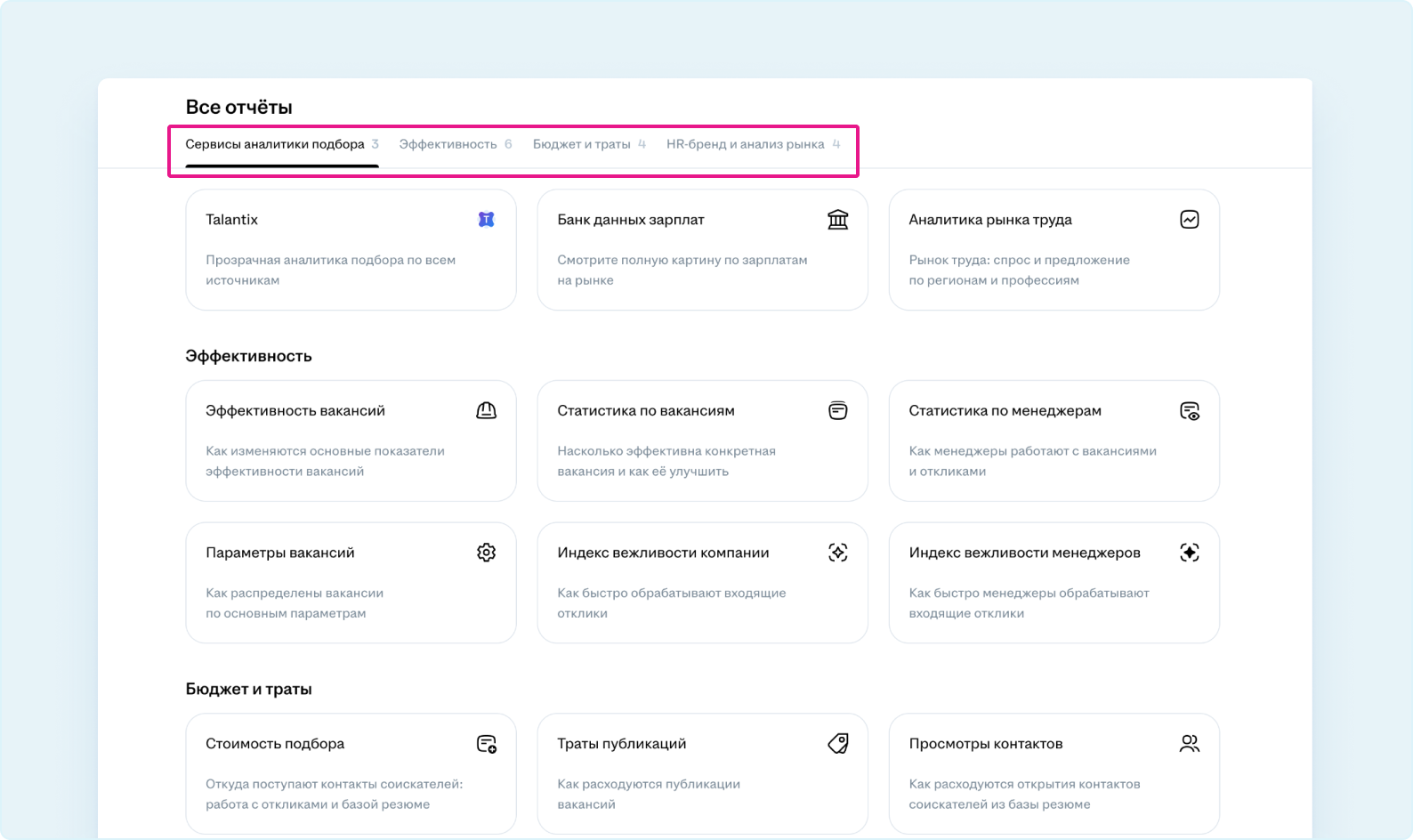1413x840 pixels.
Task: Open the Talantix card description text
Action: (330, 270)
